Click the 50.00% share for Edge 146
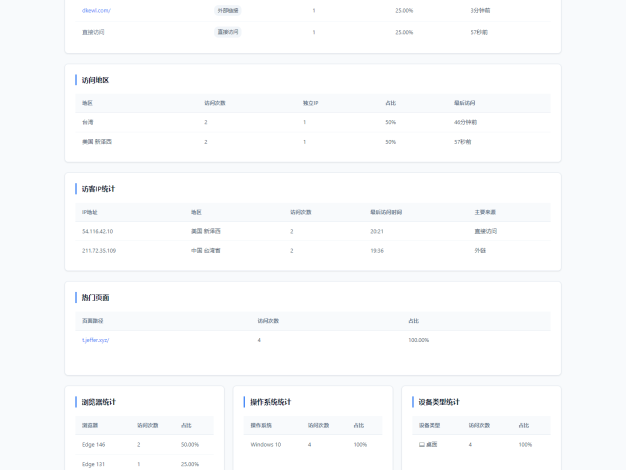The image size is (626, 470). (190, 444)
